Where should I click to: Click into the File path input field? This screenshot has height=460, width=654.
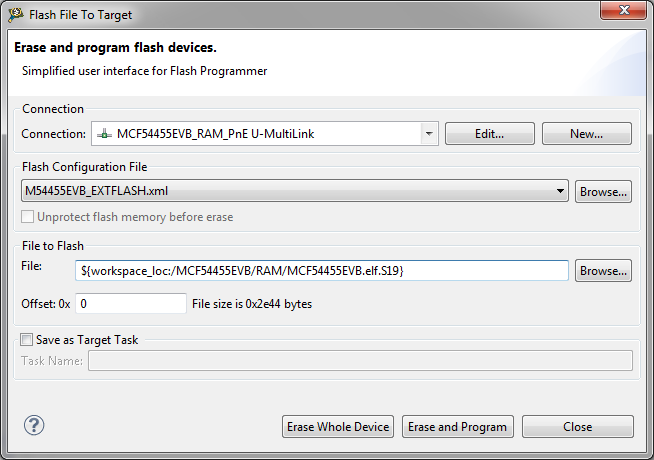tap(322, 271)
